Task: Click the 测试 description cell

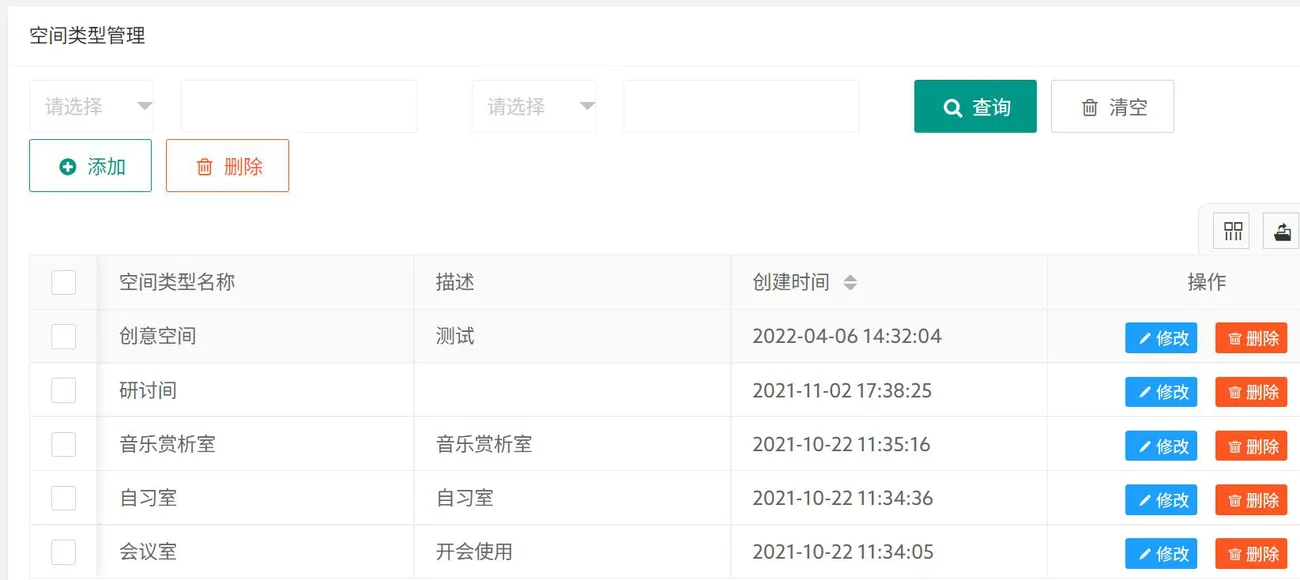Action: coord(573,336)
